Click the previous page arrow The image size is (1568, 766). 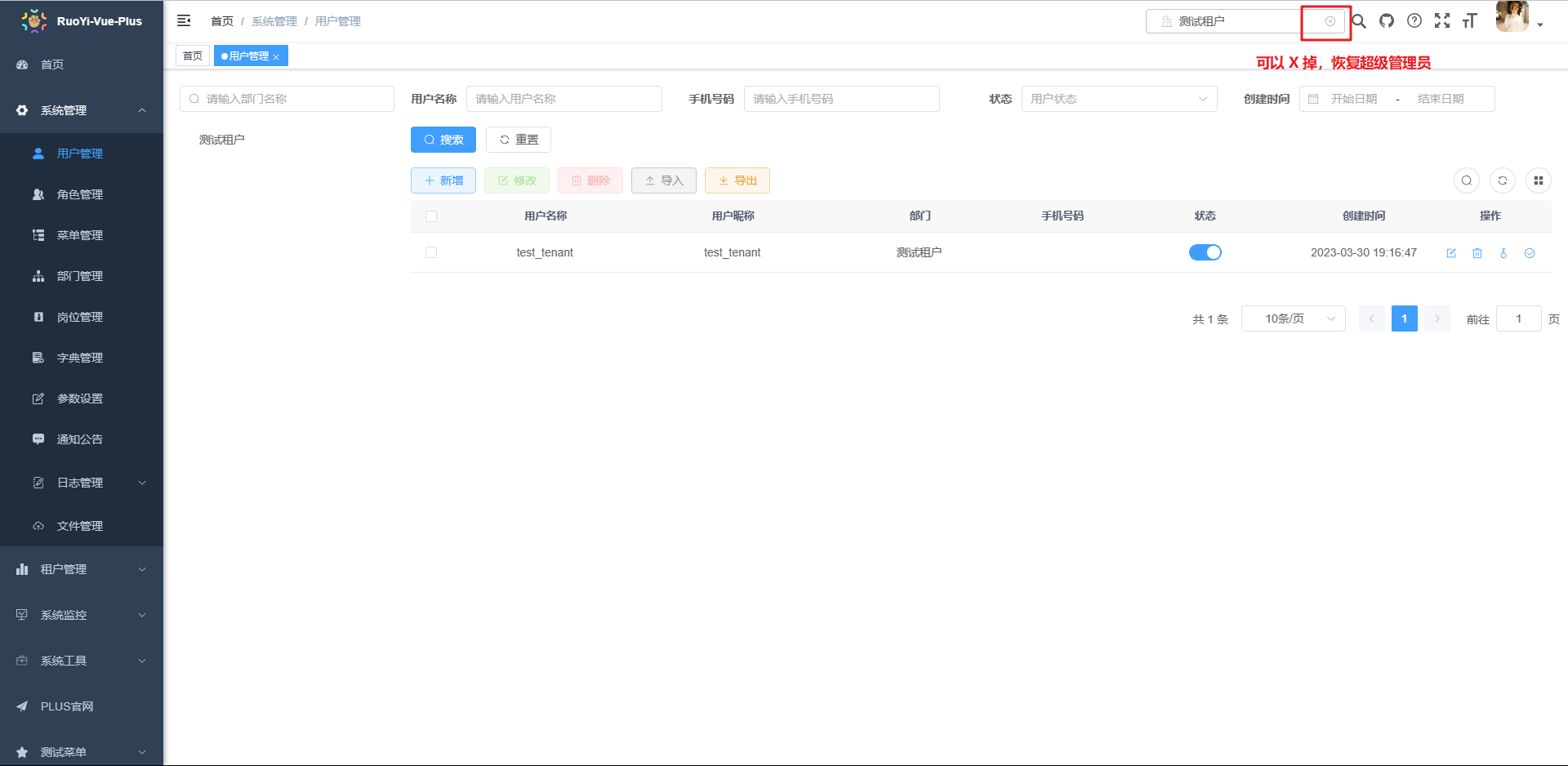(1372, 318)
